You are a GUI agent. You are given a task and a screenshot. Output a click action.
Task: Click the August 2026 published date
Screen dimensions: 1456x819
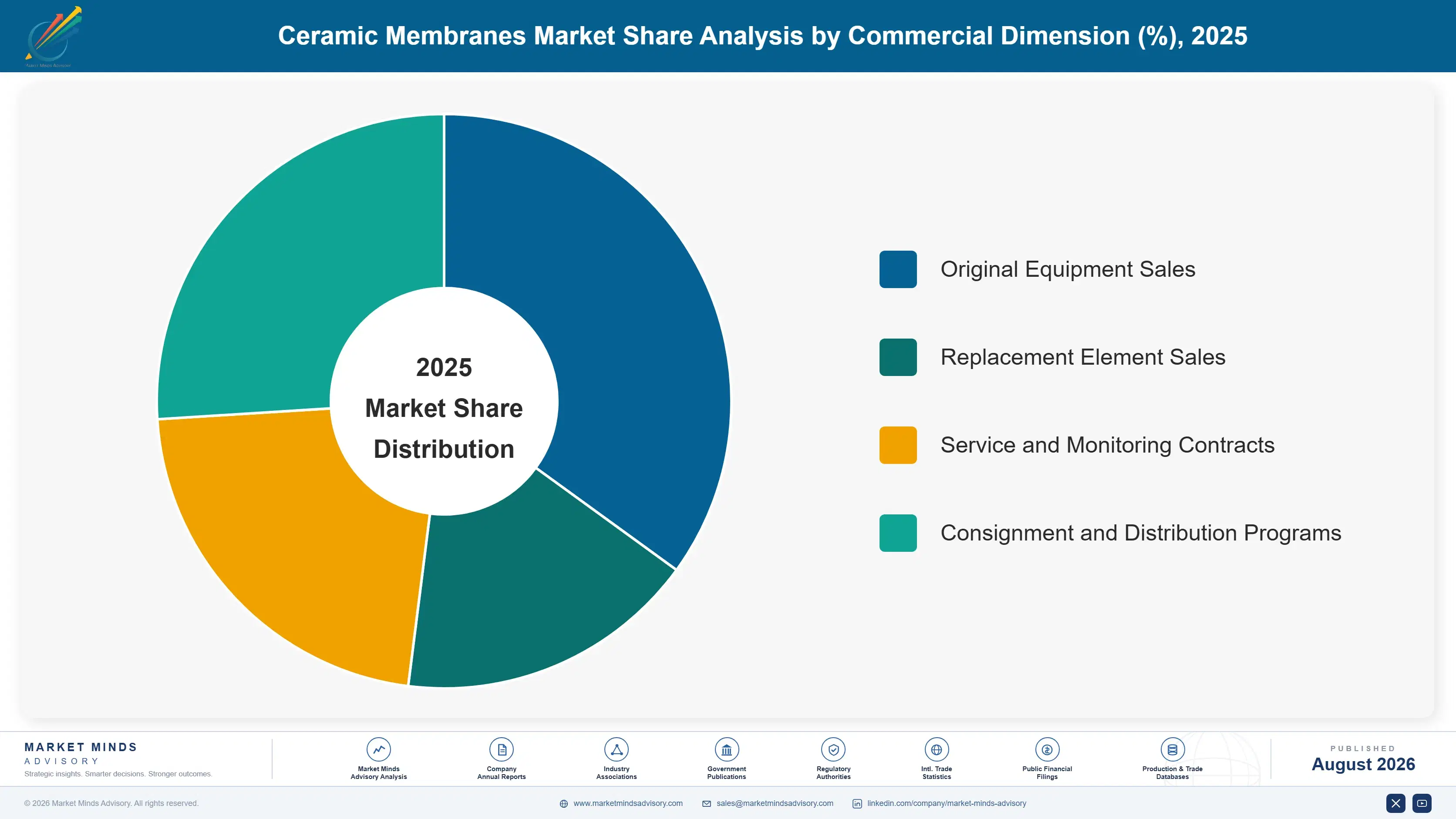[1363, 764]
